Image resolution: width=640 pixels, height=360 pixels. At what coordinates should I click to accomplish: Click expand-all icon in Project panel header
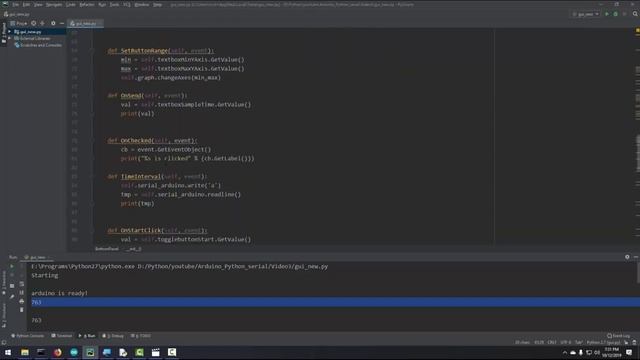[x=42, y=23]
